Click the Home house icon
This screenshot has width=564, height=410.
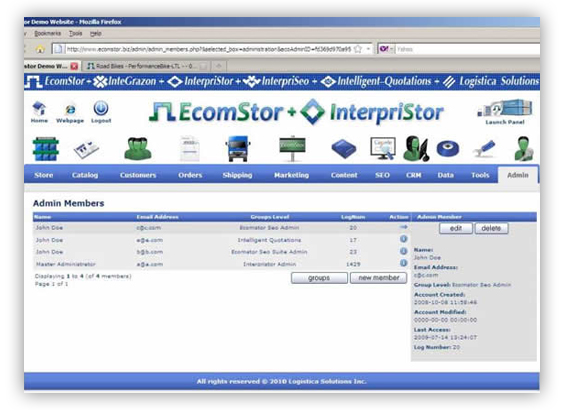click(39, 108)
